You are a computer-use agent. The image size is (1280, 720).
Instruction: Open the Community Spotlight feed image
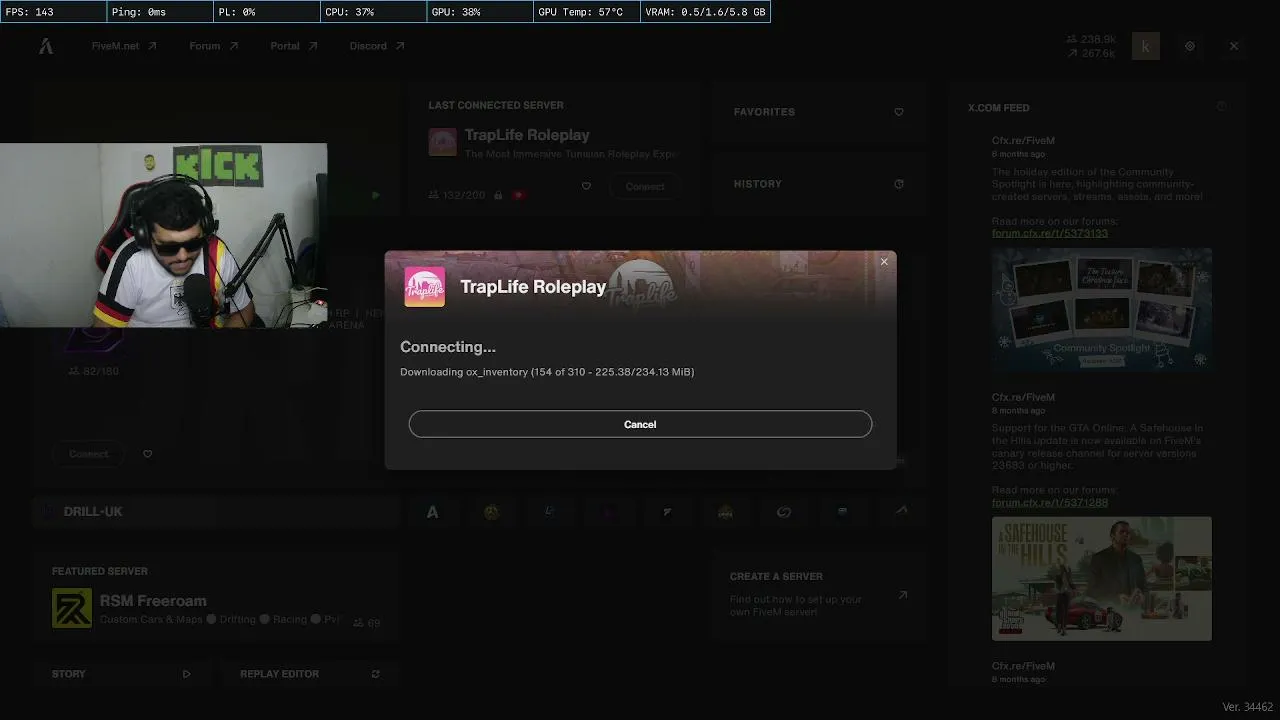point(1102,310)
